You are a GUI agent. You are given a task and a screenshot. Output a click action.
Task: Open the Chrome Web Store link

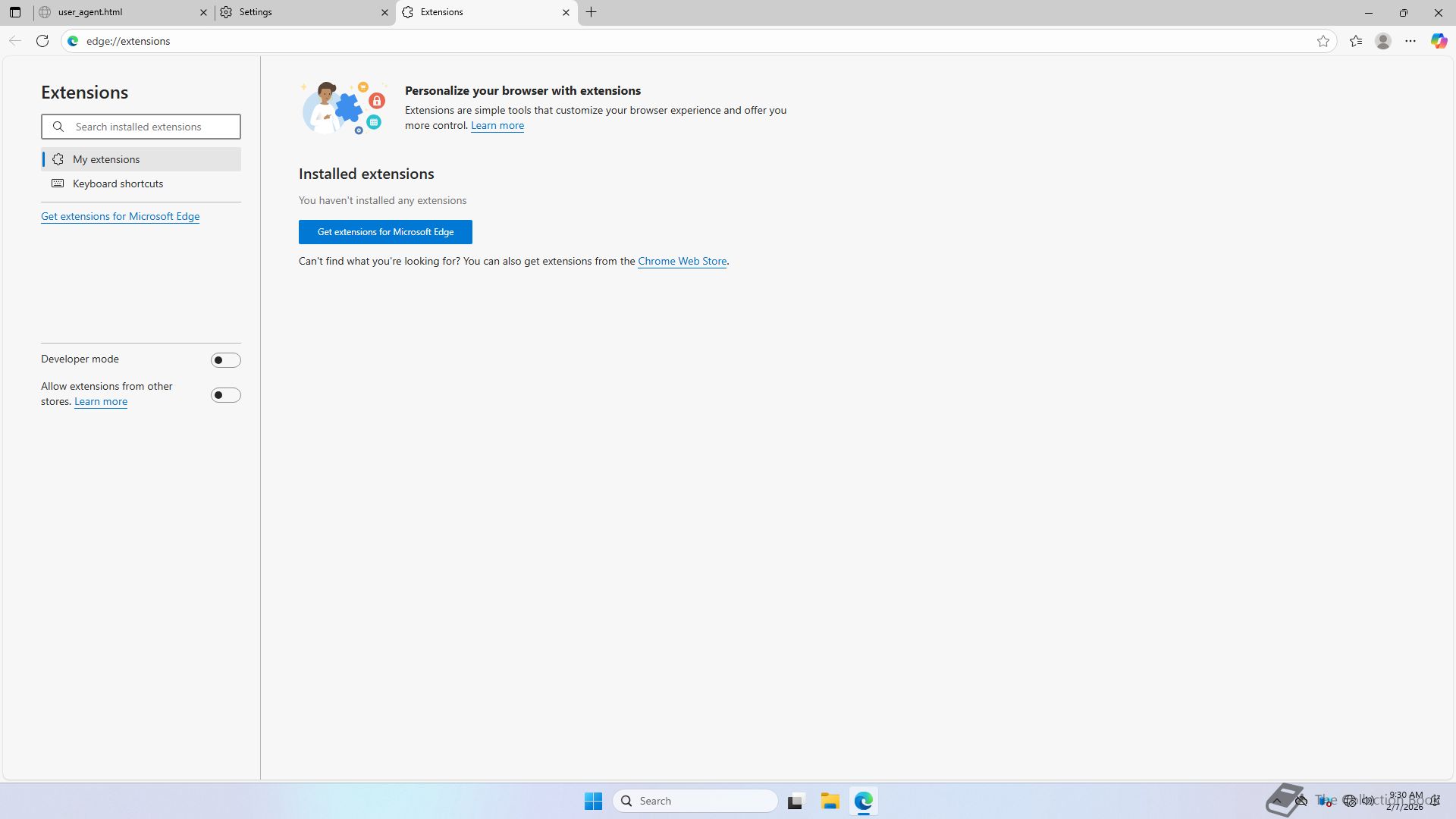[x=682, y=261]
